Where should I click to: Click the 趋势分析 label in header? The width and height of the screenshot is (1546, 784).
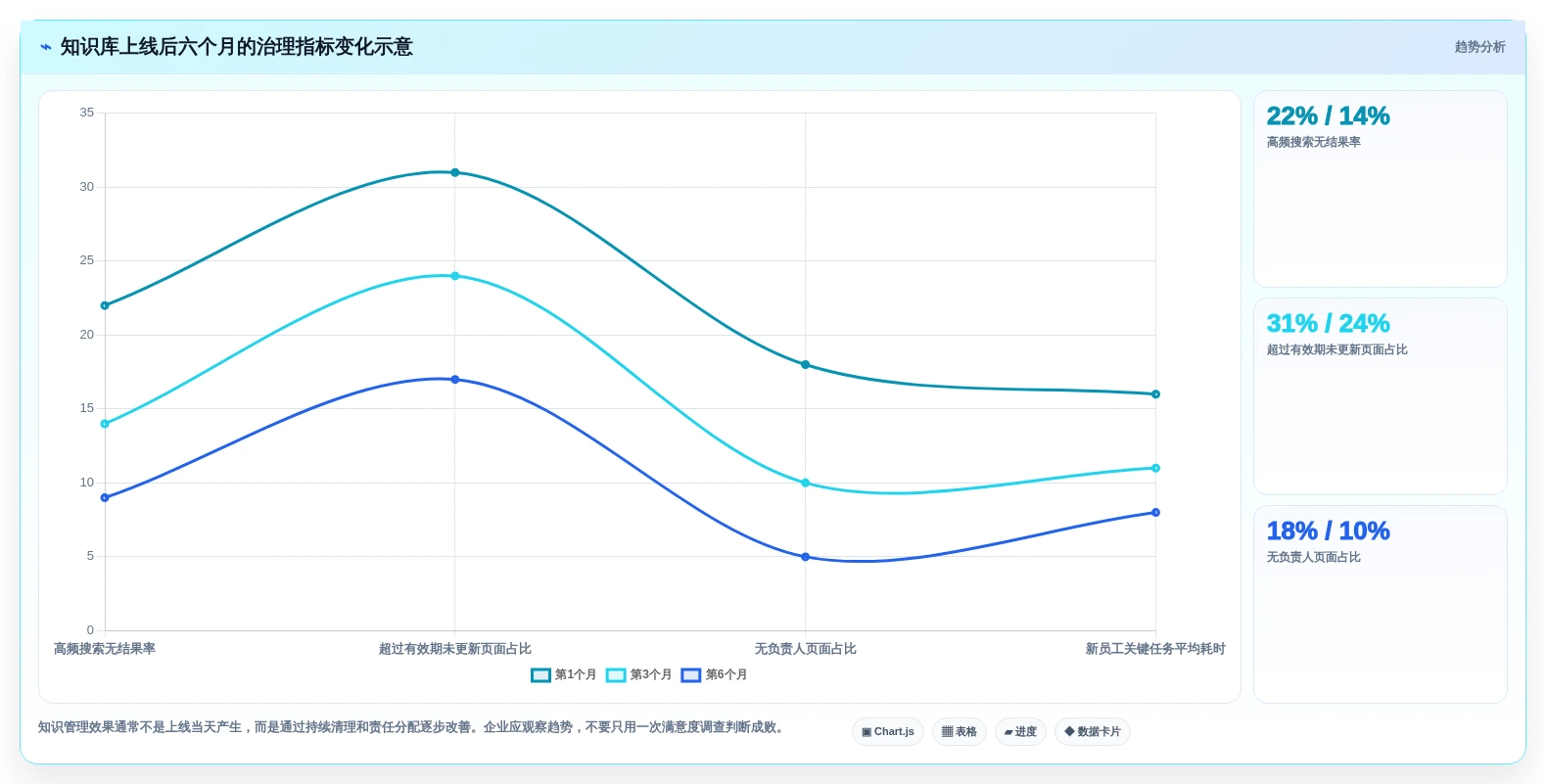1479,47
